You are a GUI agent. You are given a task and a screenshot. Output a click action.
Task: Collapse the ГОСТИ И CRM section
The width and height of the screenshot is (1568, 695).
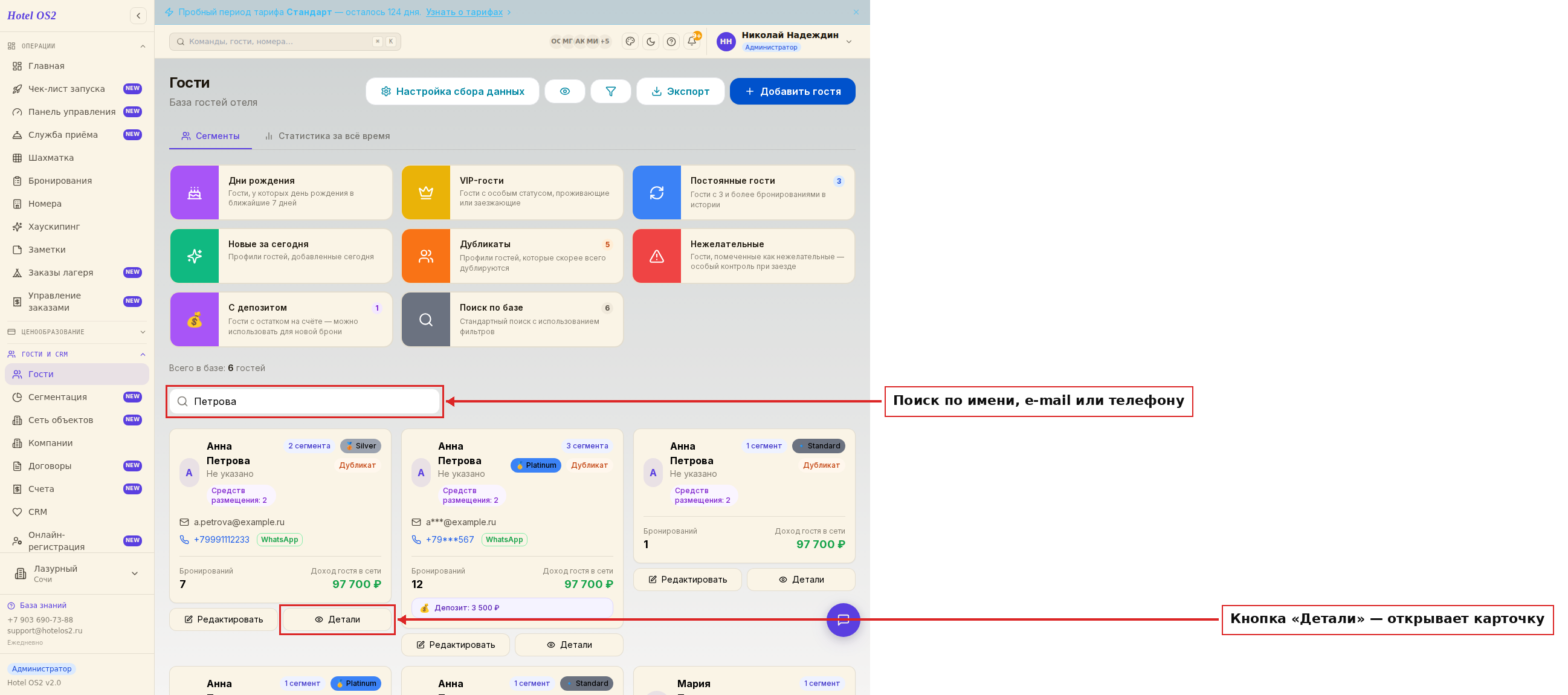[77, 354]
